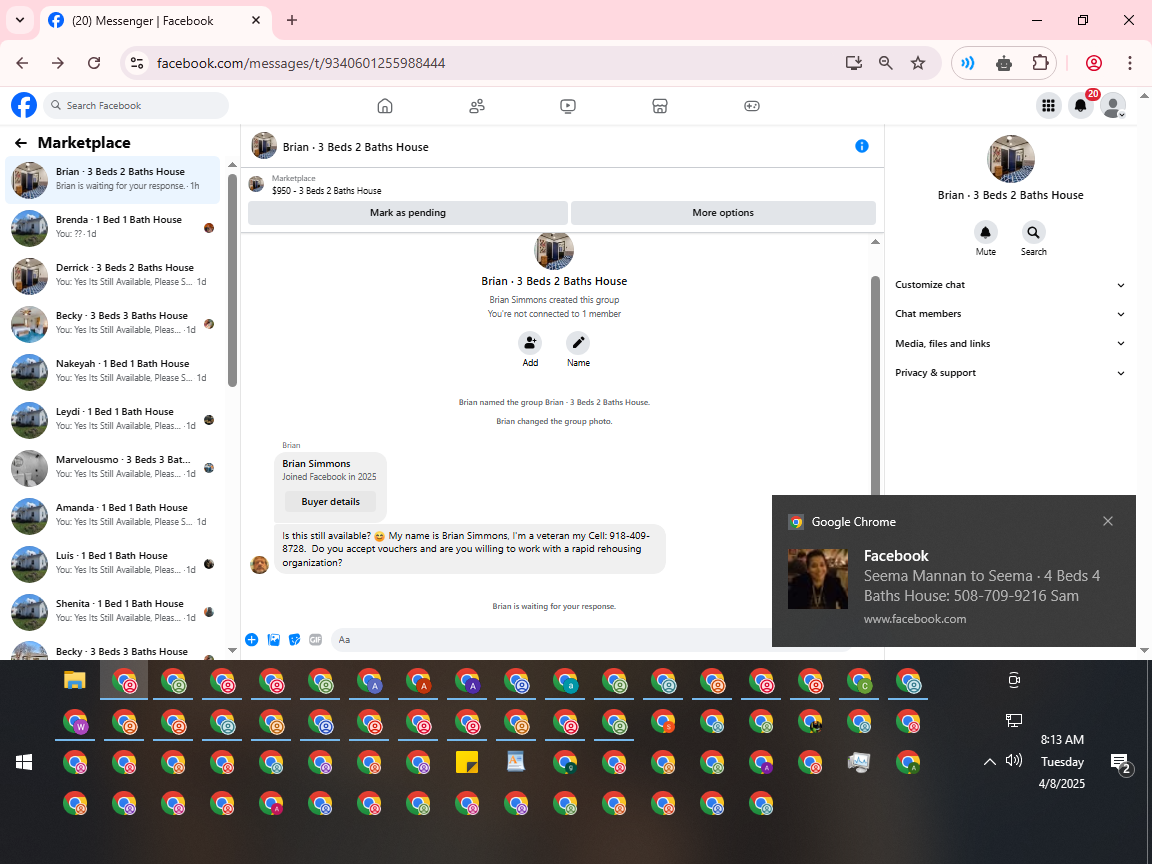Image resolution: width=1152 pixels, height=864 pixels.
Task: Open the Facebook menu grid icon
Action: coord(1048,106)
